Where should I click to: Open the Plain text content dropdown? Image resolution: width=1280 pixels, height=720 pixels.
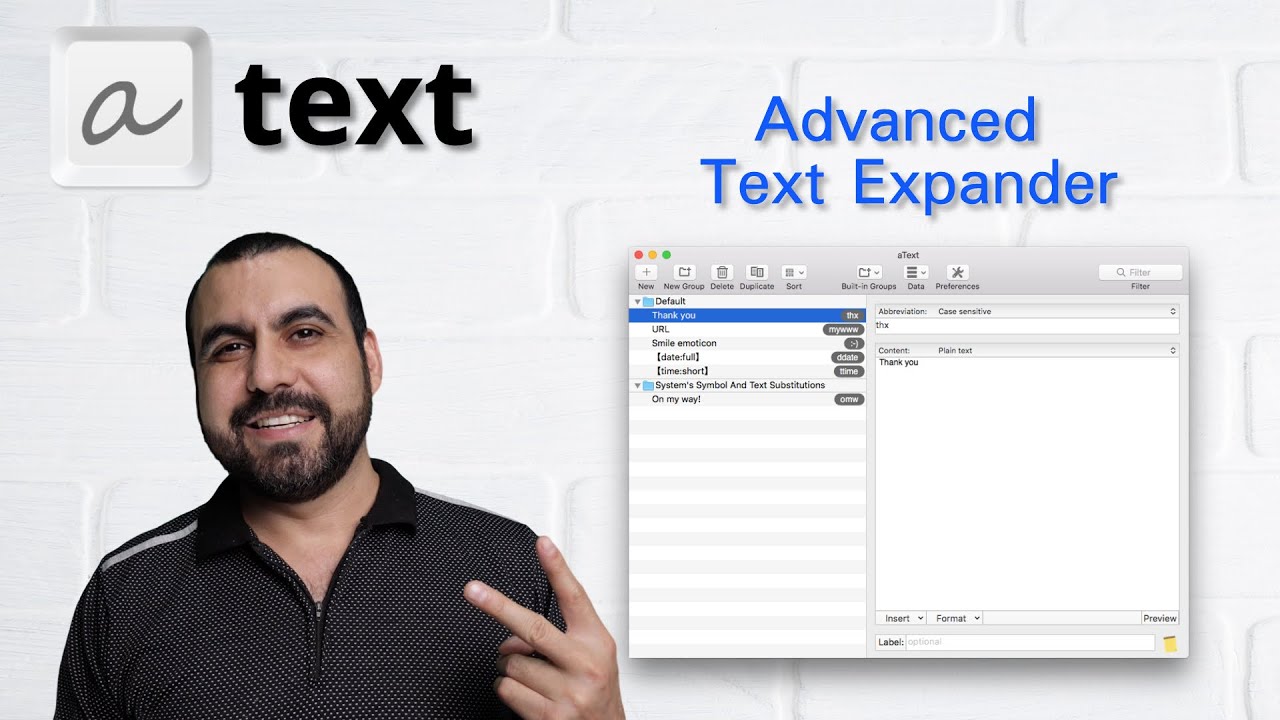pos(1056,350)
